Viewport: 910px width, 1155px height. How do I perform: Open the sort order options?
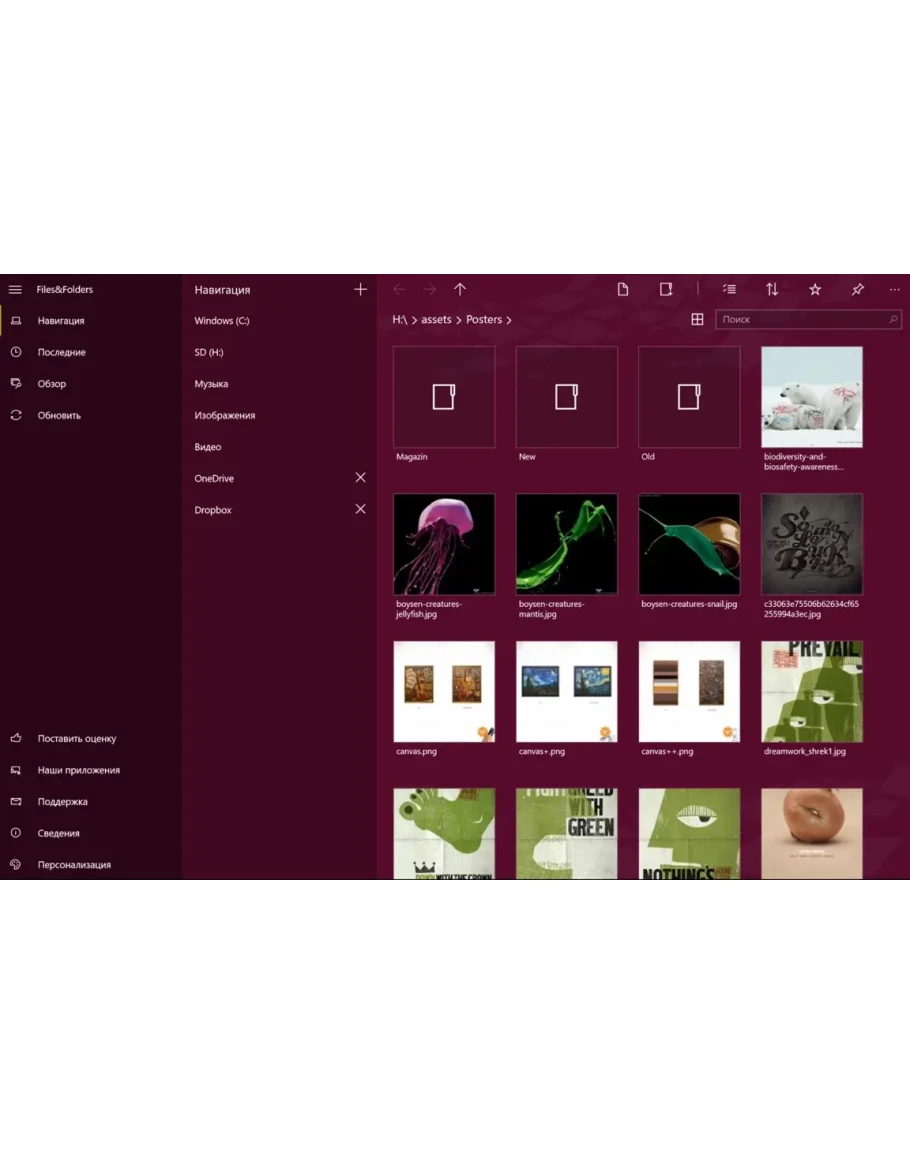772,290
